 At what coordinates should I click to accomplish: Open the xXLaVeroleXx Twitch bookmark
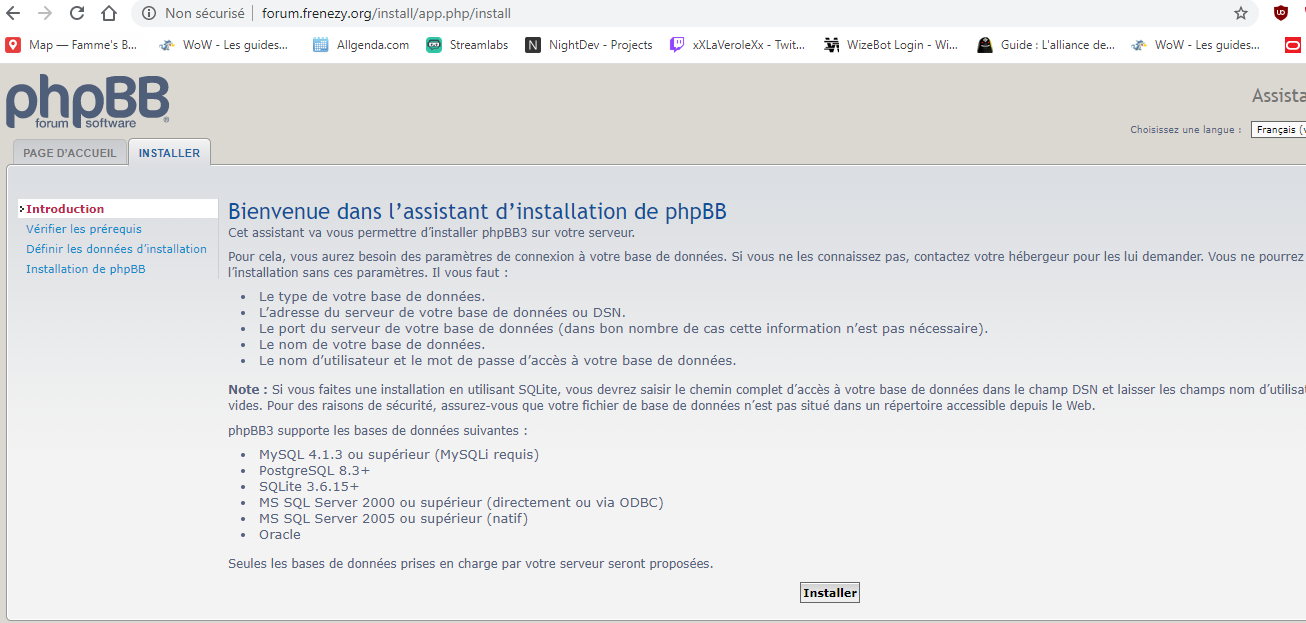coord(737,45)
